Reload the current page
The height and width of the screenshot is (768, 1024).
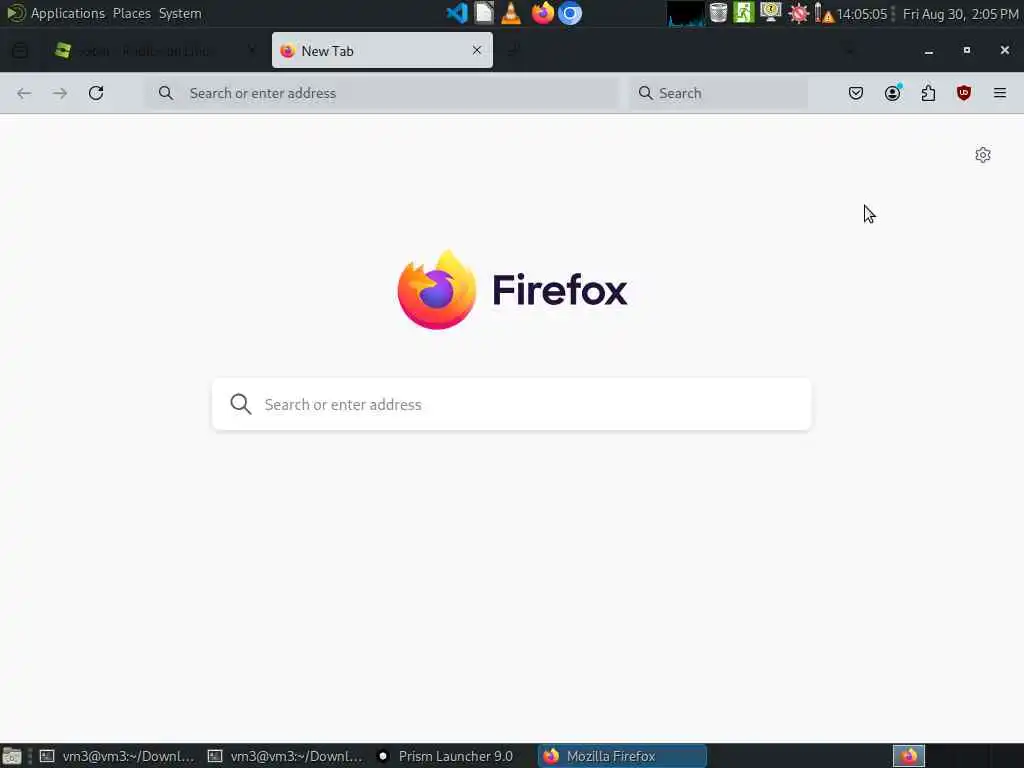[96, 93]
